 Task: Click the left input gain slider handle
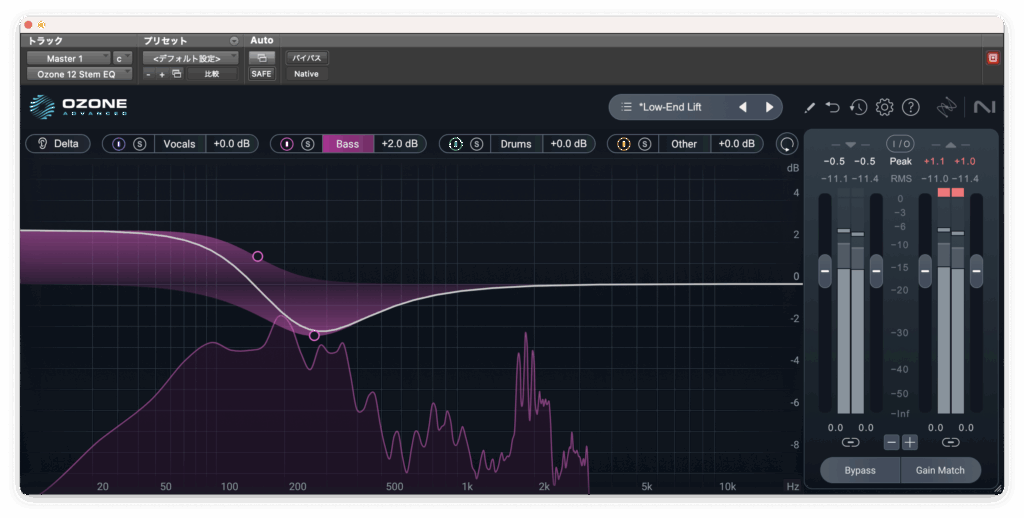(825, 270)
